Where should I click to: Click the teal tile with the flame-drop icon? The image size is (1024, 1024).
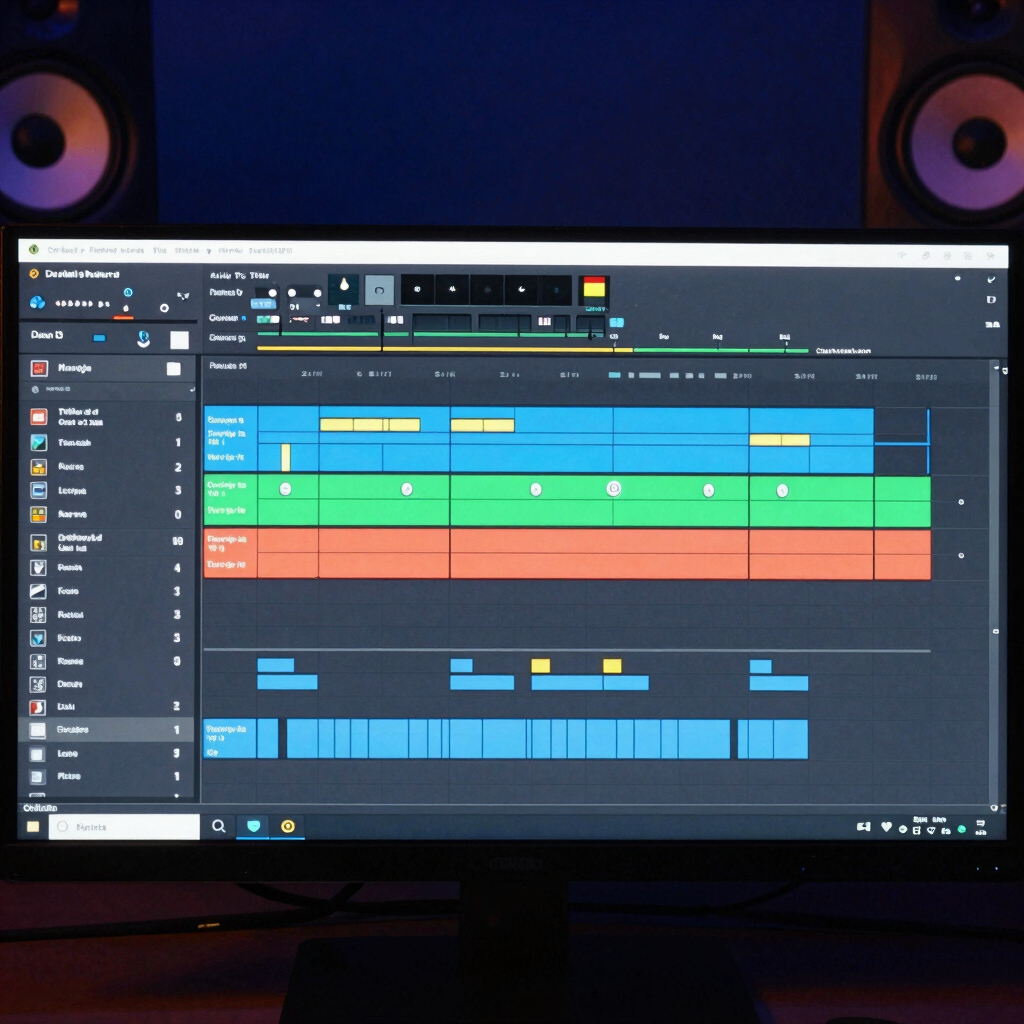point(344,289)
